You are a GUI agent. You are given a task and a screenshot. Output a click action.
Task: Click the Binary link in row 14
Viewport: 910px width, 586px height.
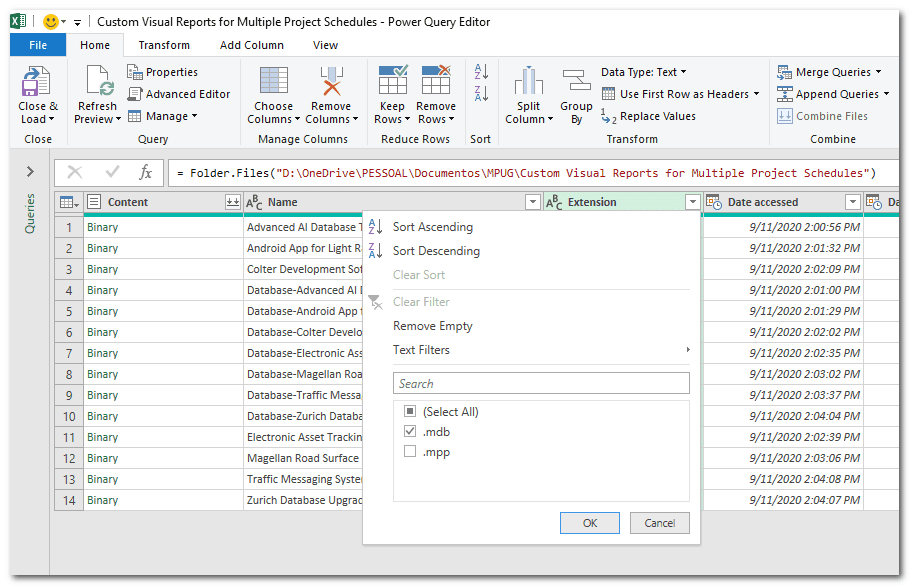[x=103, y=500]
